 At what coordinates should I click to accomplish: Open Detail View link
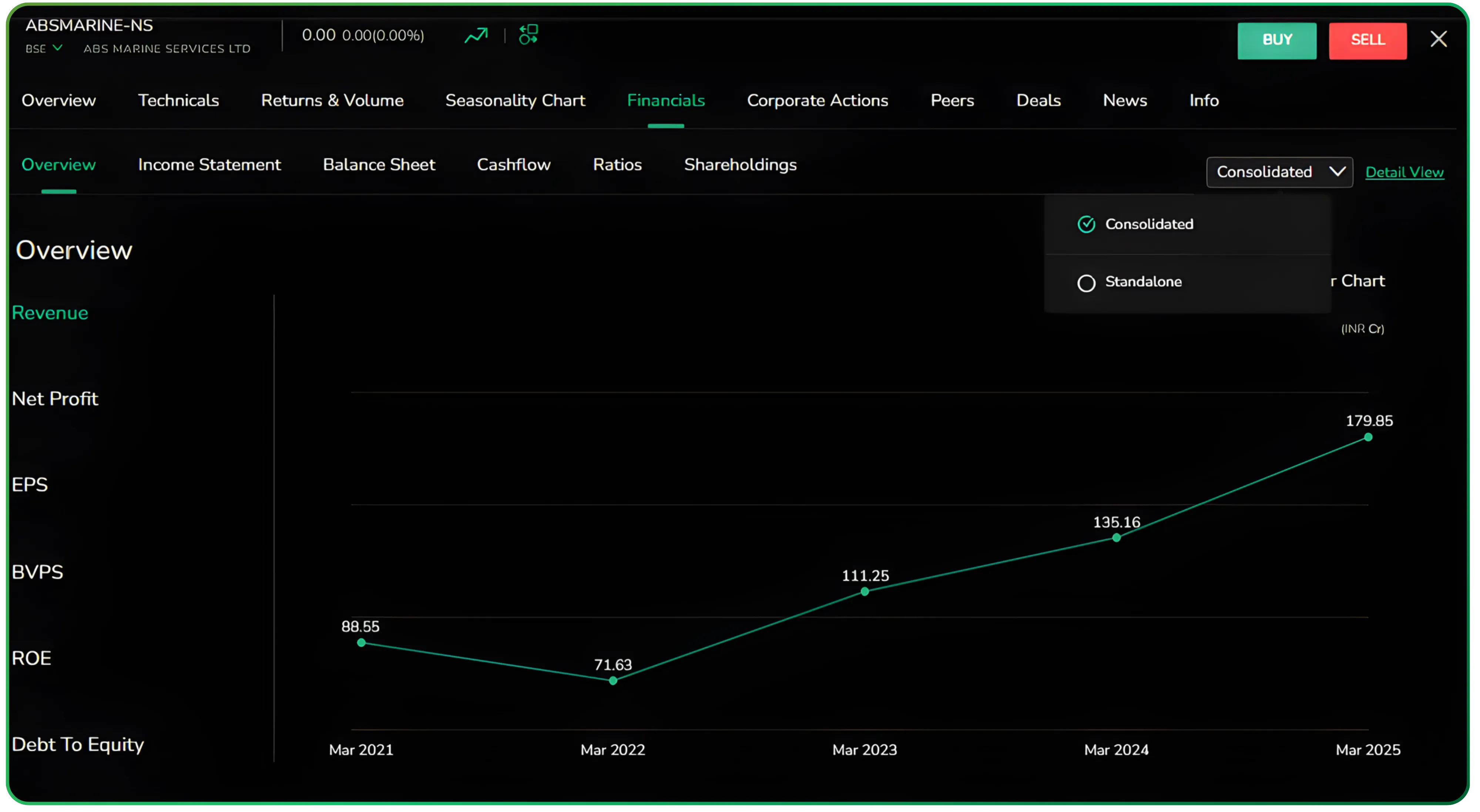(x=1405, y=172)
